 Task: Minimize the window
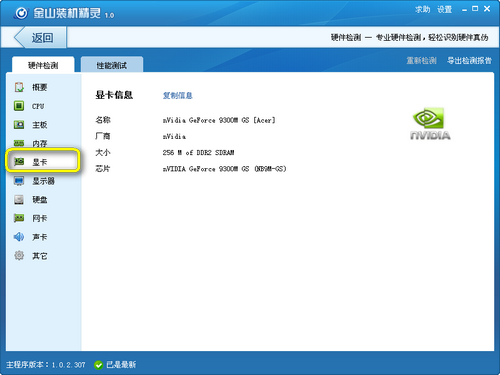click(464, 10)
